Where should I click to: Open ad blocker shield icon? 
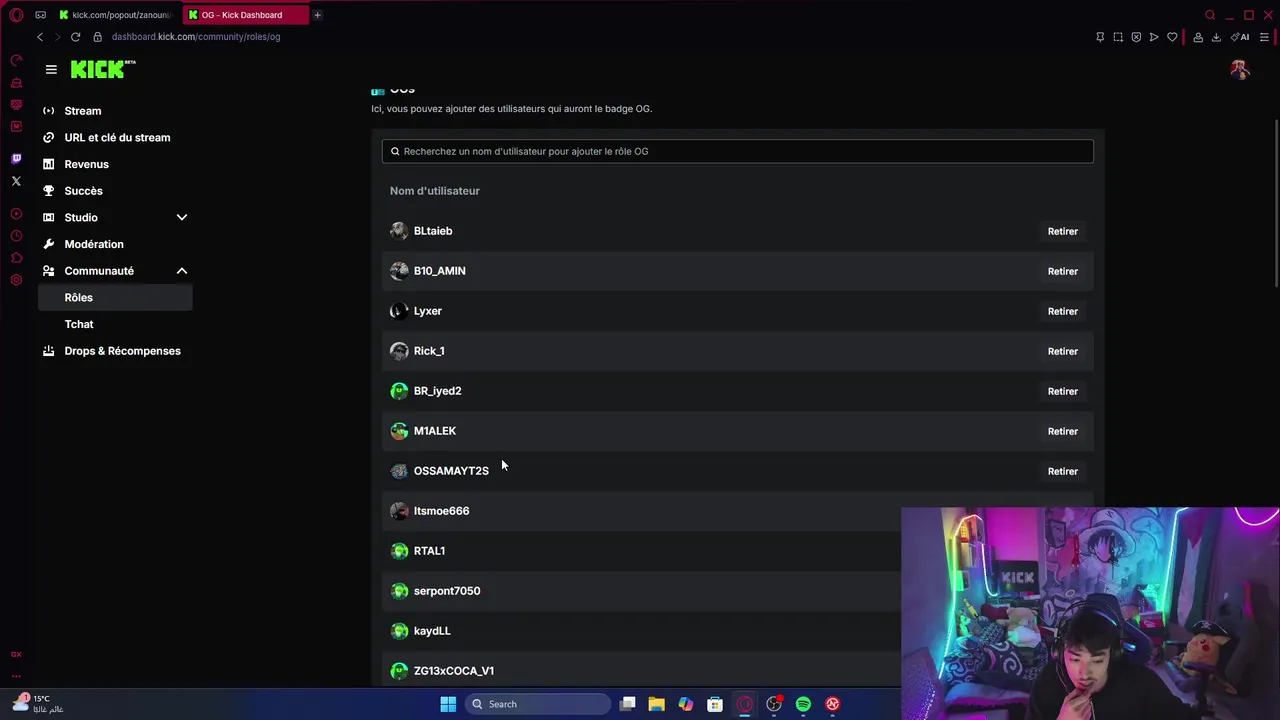coord(1136,37)
